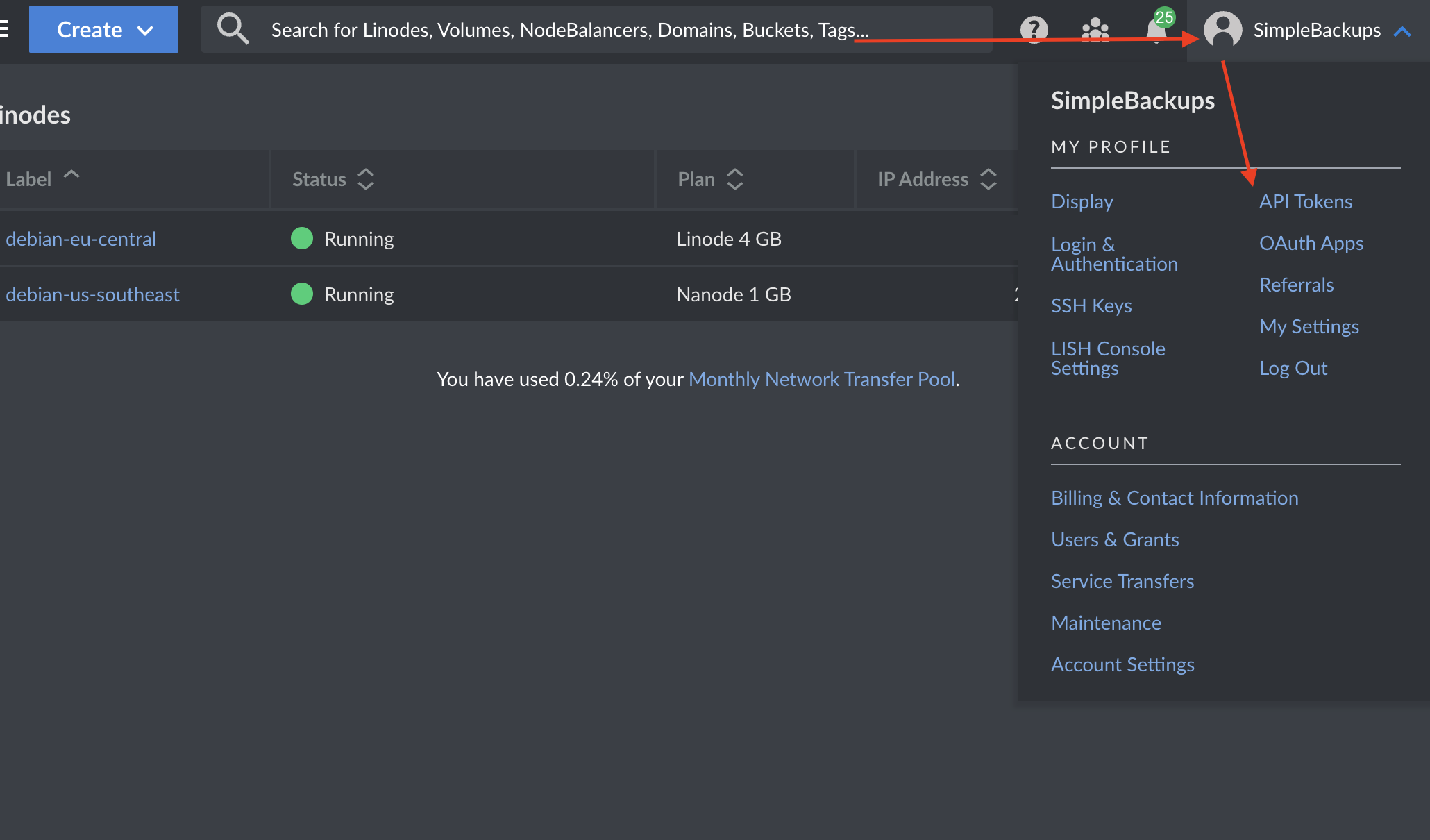Click Monthly Network Transfer Pool link

[822, 379]
